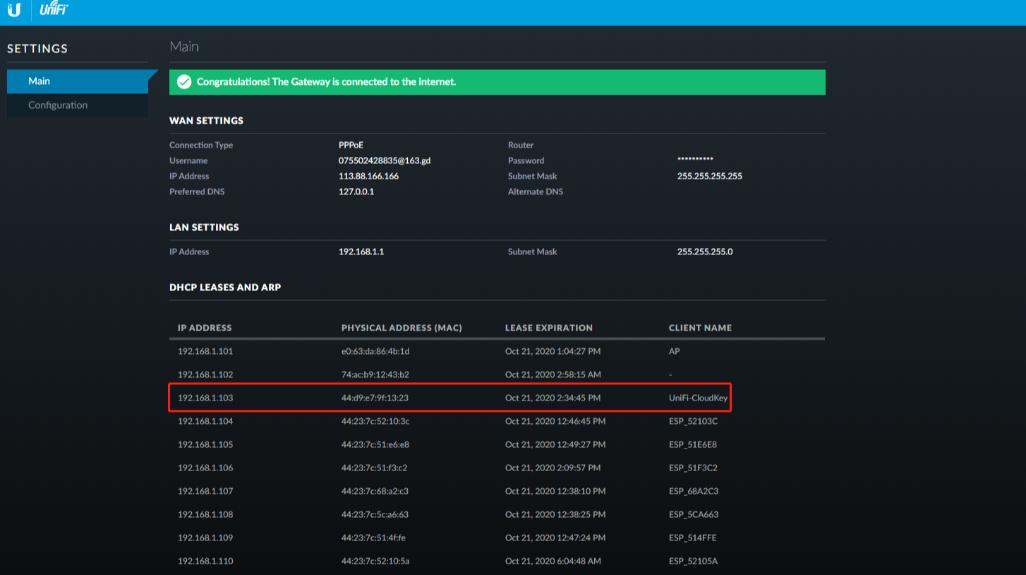Click MAC address 74:ac:b9:12:43:b2

coord(375,375)
